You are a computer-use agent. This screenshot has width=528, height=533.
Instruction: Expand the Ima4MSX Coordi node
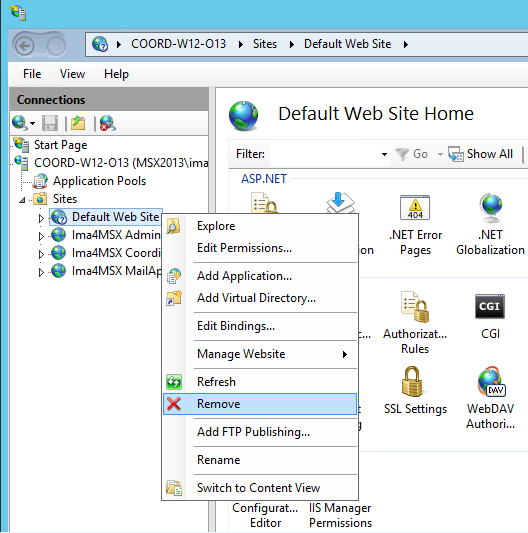click(41, 254)
